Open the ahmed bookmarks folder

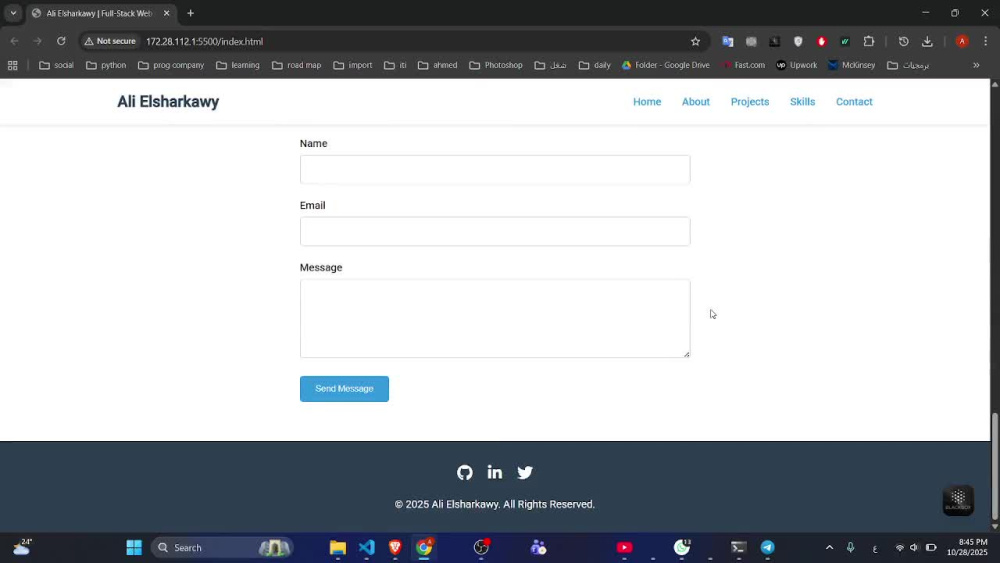point(438,65)
